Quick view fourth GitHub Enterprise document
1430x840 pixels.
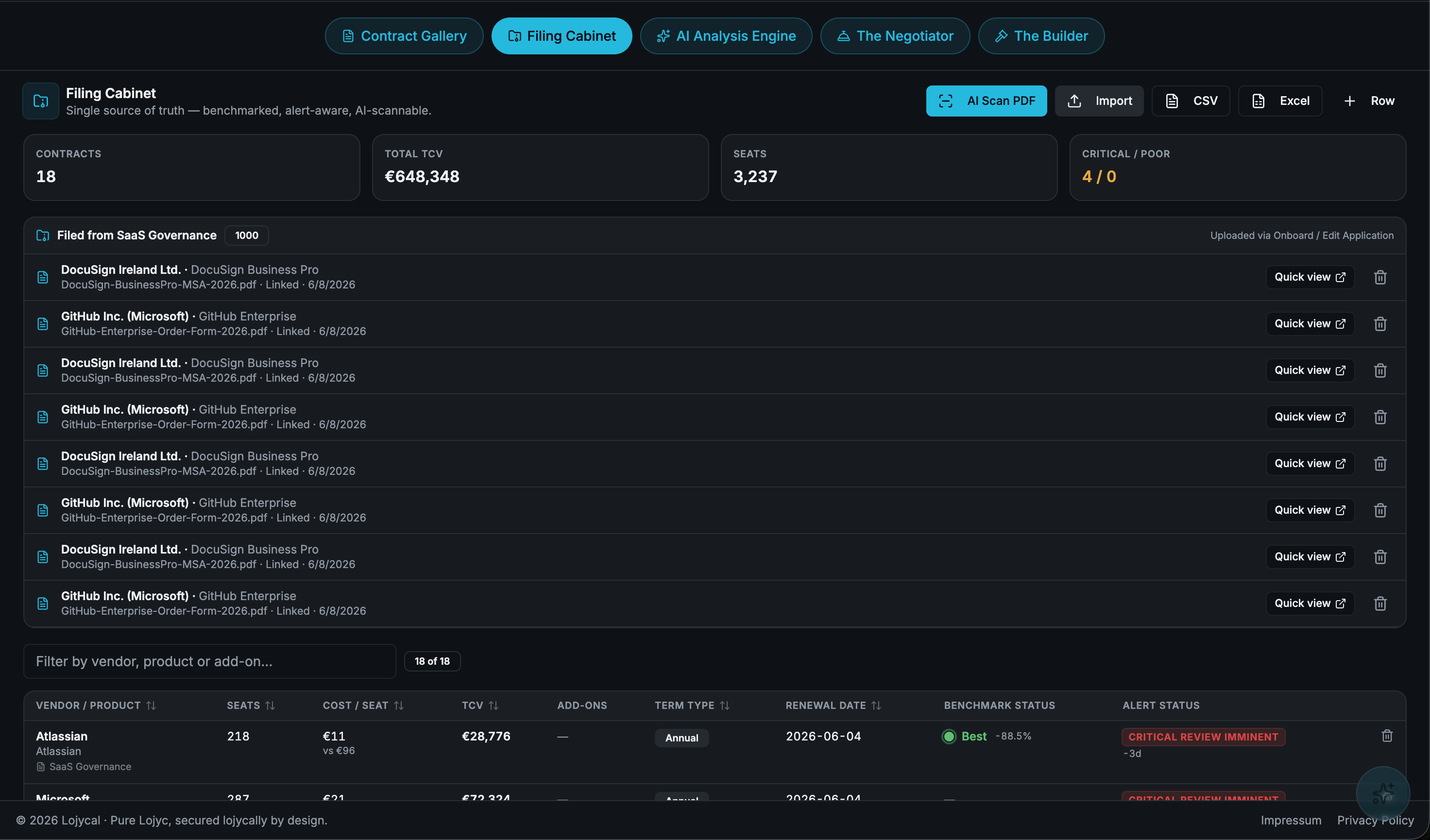coord(1310,603)
